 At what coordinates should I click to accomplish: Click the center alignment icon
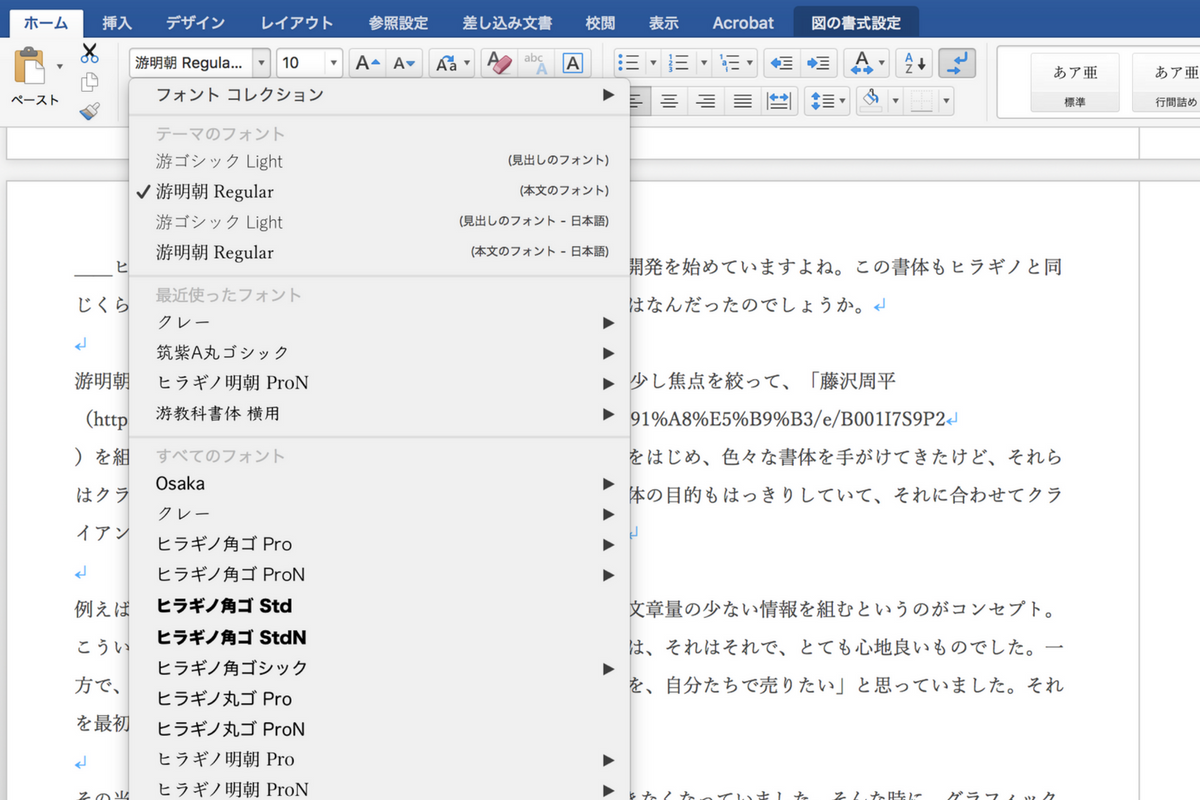pyautogui.click(x=669, y=101)
